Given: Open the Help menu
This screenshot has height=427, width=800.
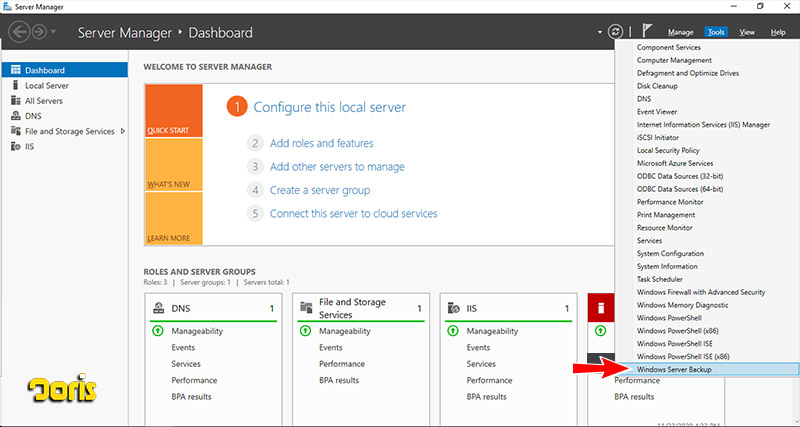Looking at the screenshot, I should click(x=778, y=32).
